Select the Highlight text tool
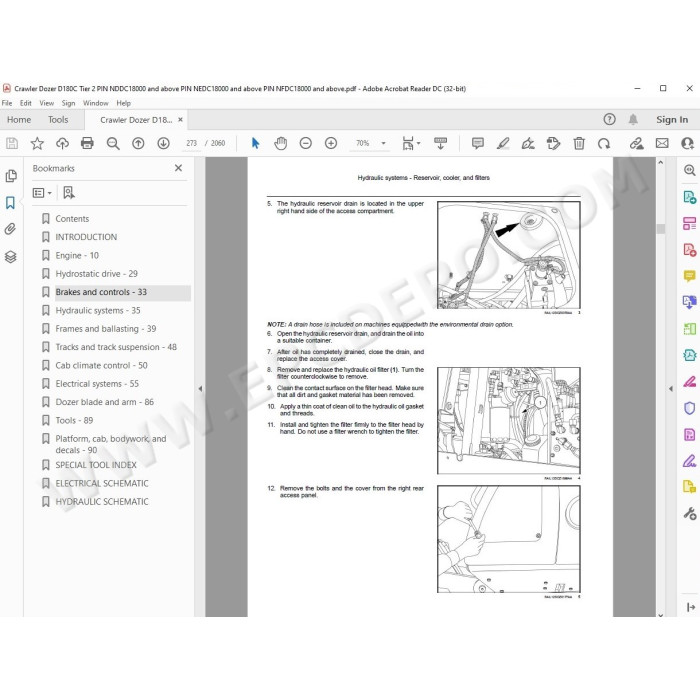The width and height of the screenshot is (700, 700). click(503, 143)
